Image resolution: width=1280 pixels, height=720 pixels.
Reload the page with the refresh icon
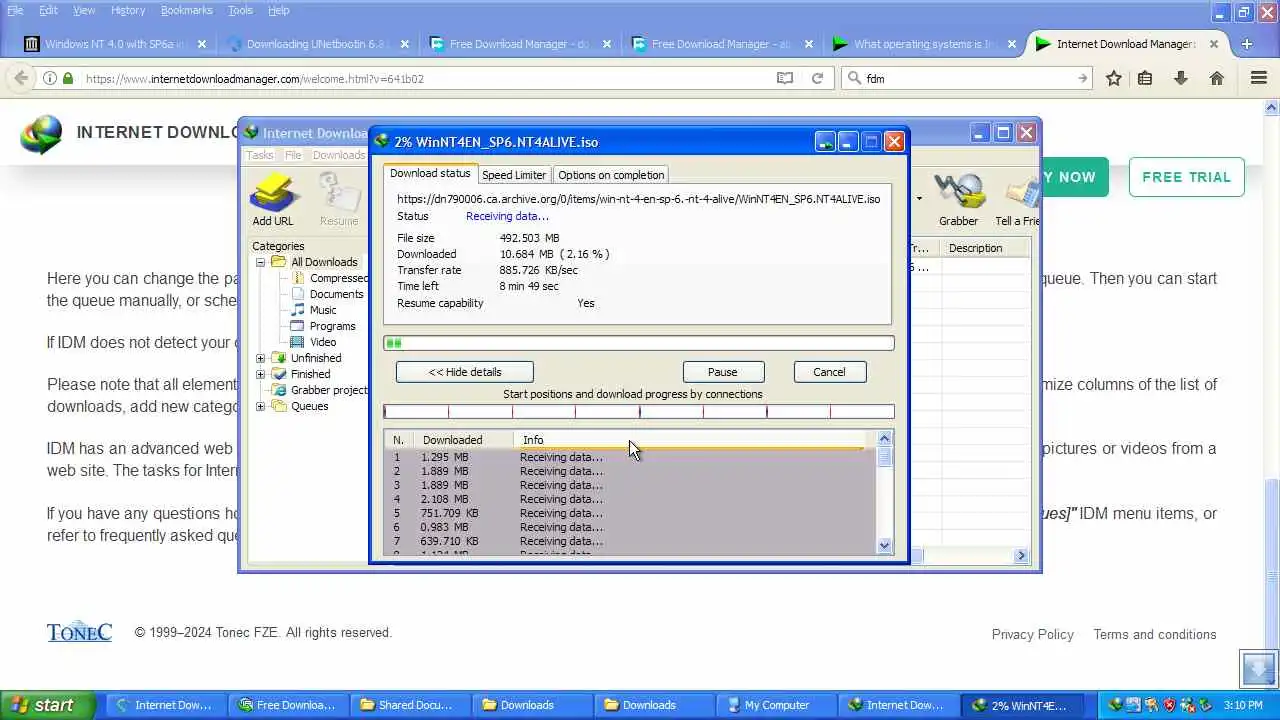(817, 78)
